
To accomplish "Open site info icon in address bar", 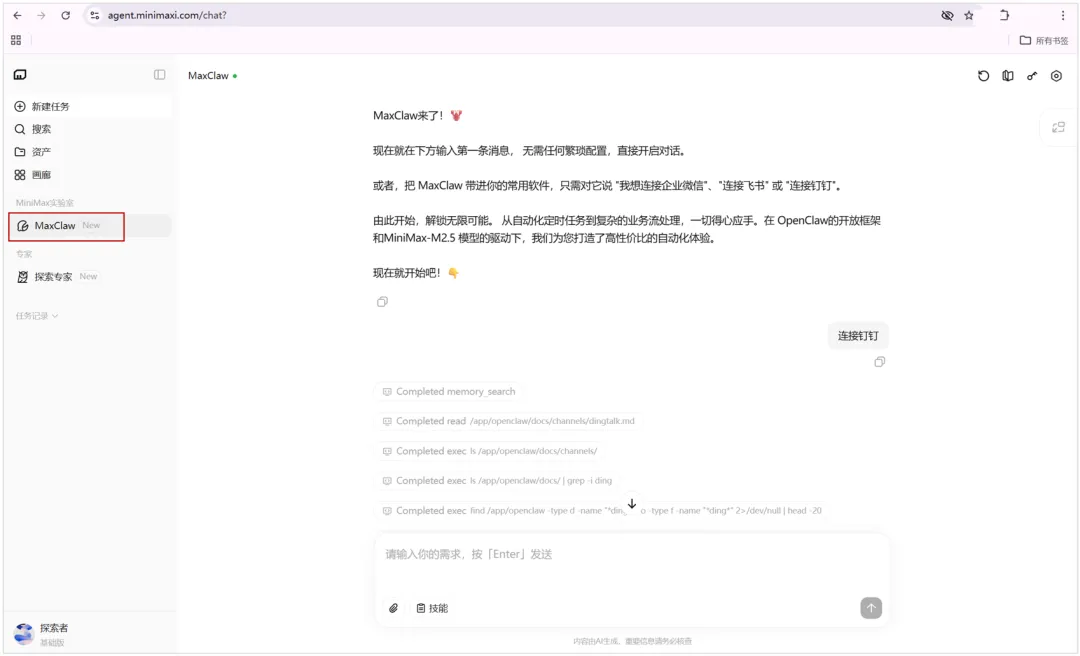I will tap(95, 15).
